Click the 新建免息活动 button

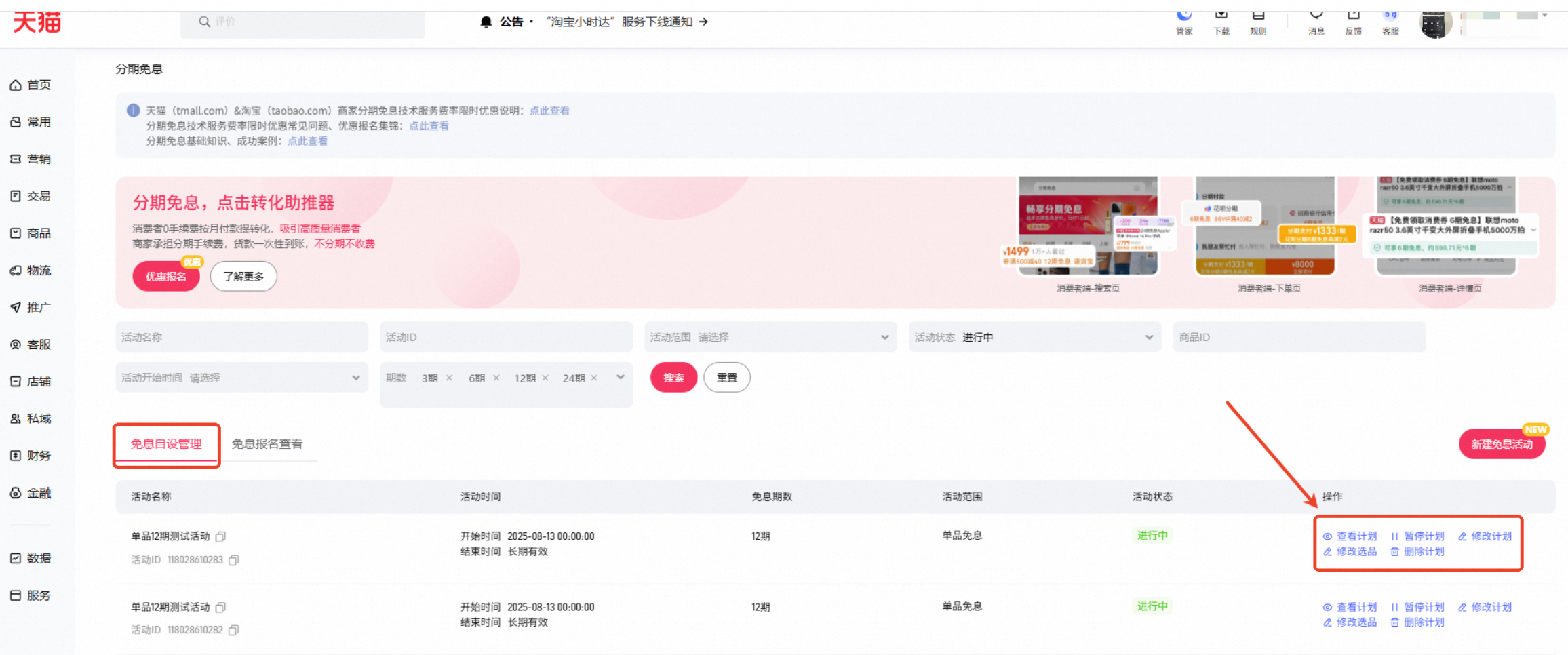pos(1502,444)
